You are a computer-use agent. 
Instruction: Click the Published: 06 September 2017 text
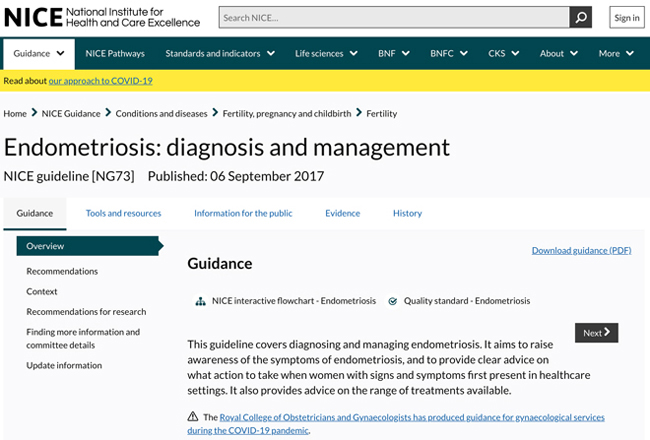(x=236, y=176)
